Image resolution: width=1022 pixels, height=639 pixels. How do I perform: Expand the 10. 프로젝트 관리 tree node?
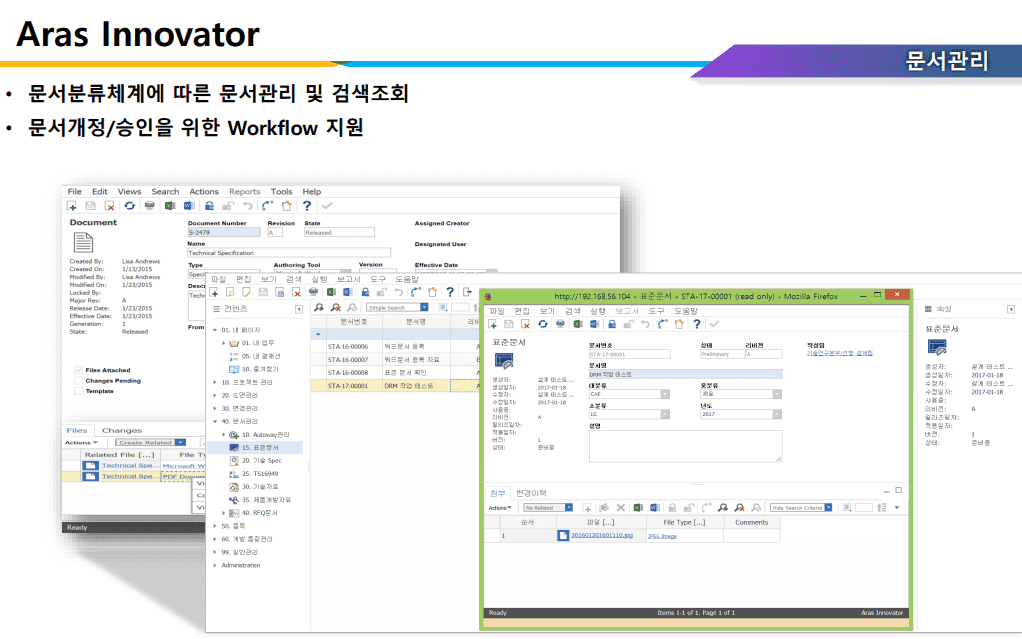[215, 383]
